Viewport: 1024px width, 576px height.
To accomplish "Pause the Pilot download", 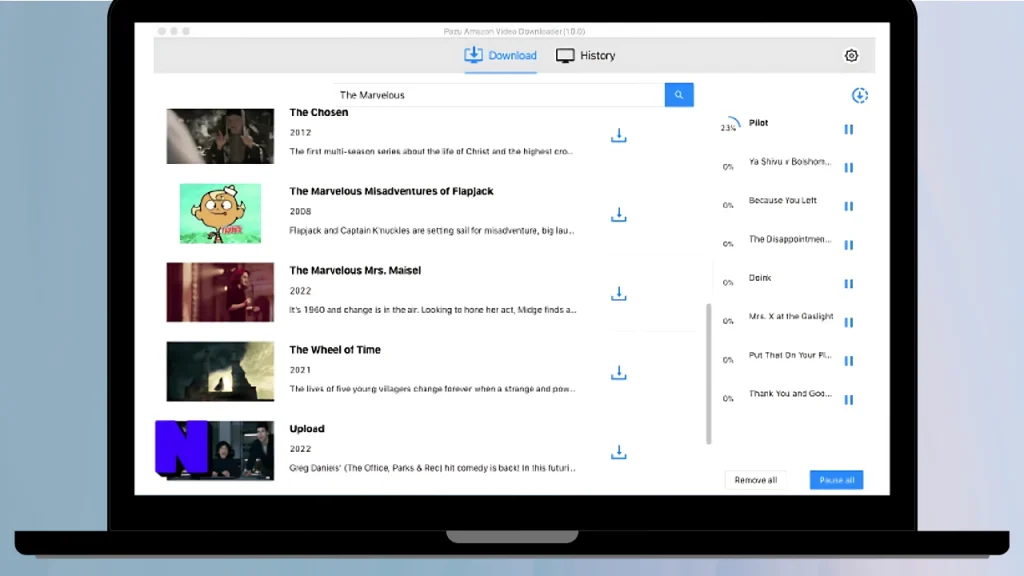I will point(848,129).
